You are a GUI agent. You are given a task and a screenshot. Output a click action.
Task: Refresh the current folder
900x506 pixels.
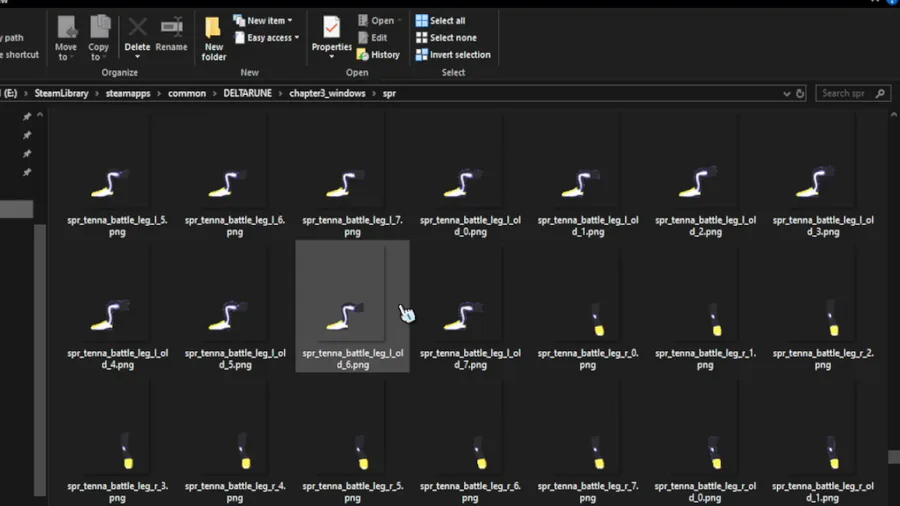[x=800, y=94]
